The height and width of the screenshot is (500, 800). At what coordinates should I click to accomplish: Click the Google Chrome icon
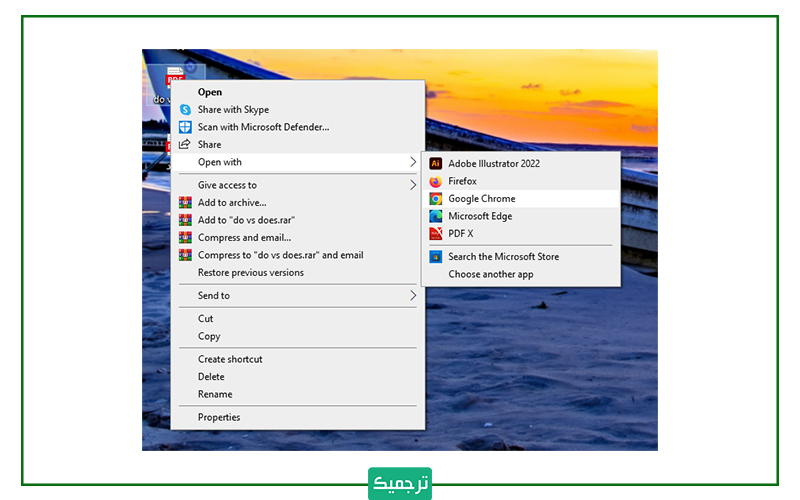435,199
